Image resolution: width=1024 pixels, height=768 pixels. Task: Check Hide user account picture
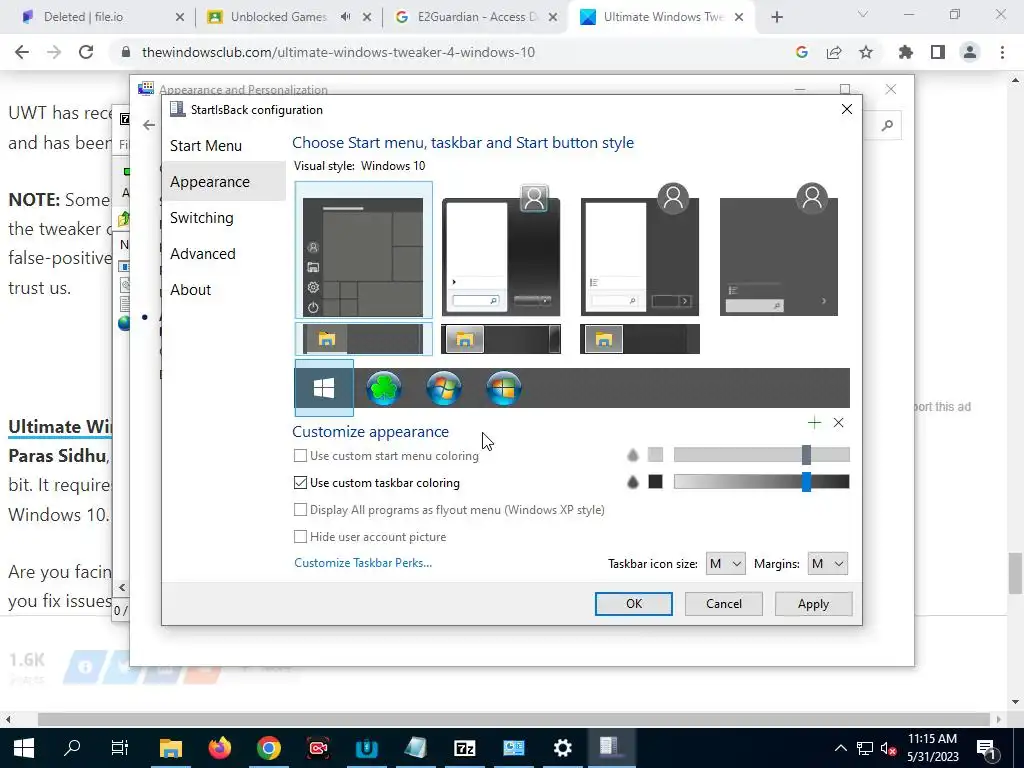(x=300, y=536)
